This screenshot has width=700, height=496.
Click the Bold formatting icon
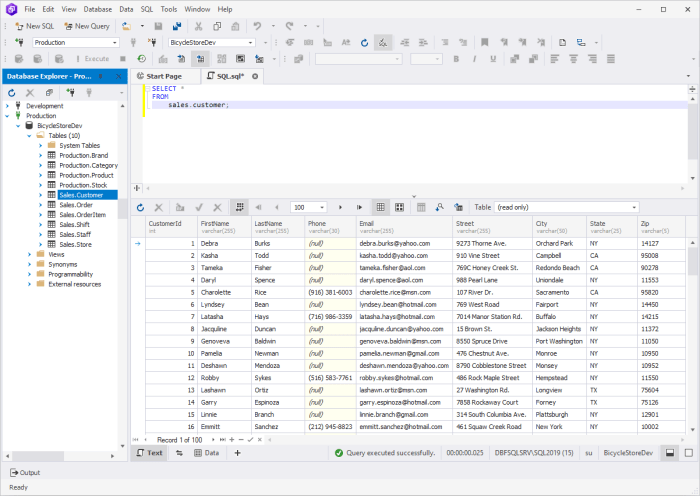pos(456,58)
